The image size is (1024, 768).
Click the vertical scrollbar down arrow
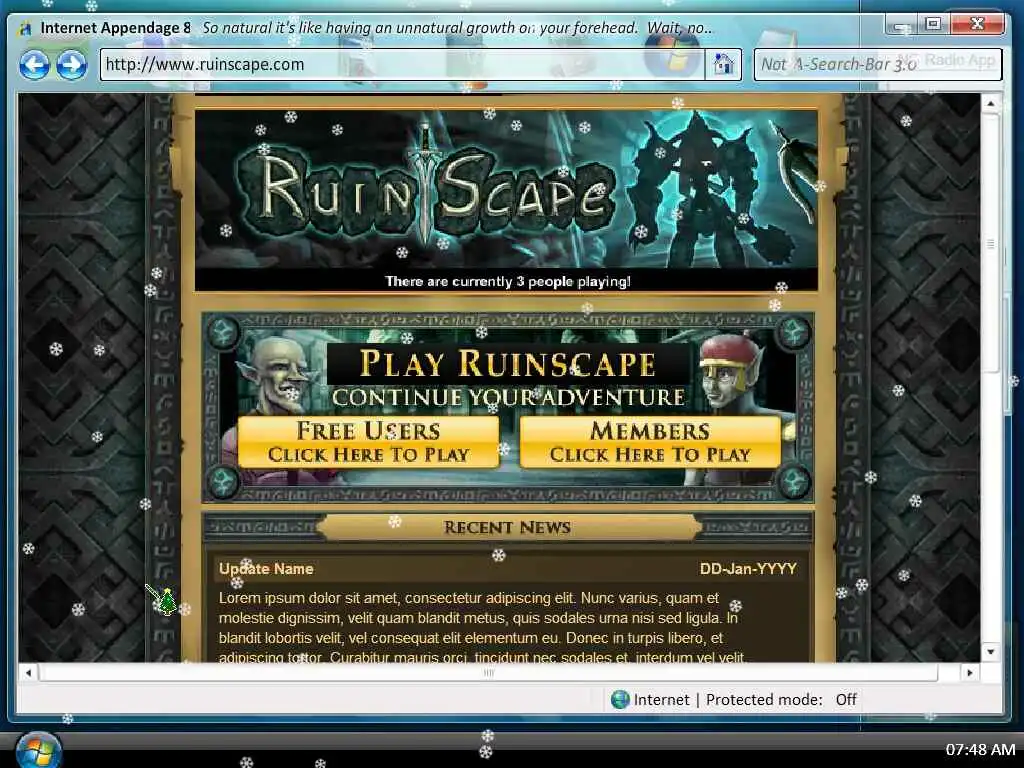point(991,652)
